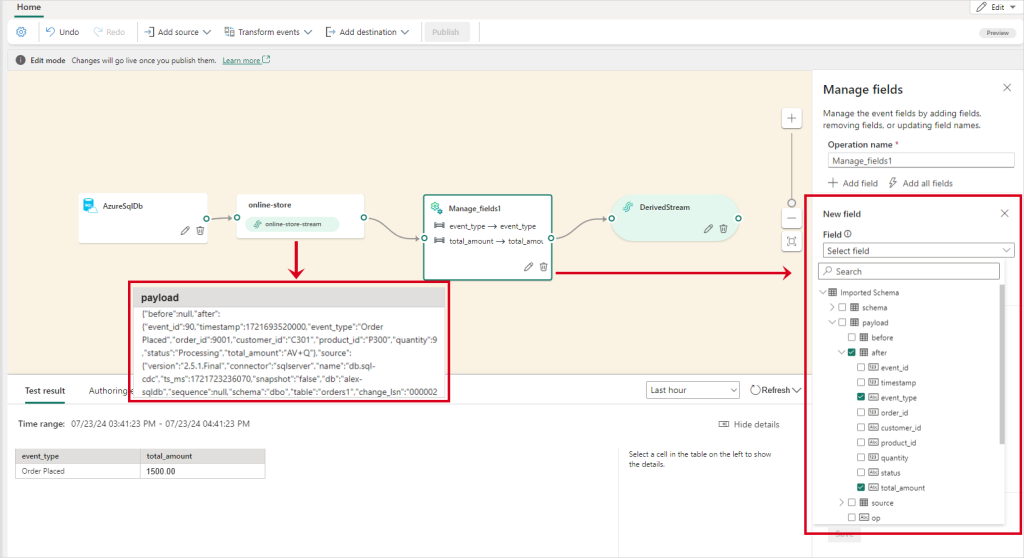Screen dimensions: 1024x558
Task: Open the Transform events dropdown
Action: point(268,32)
